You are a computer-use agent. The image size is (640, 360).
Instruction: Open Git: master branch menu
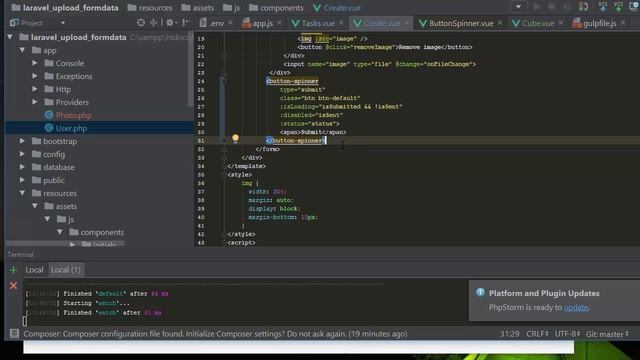[607, 334]
